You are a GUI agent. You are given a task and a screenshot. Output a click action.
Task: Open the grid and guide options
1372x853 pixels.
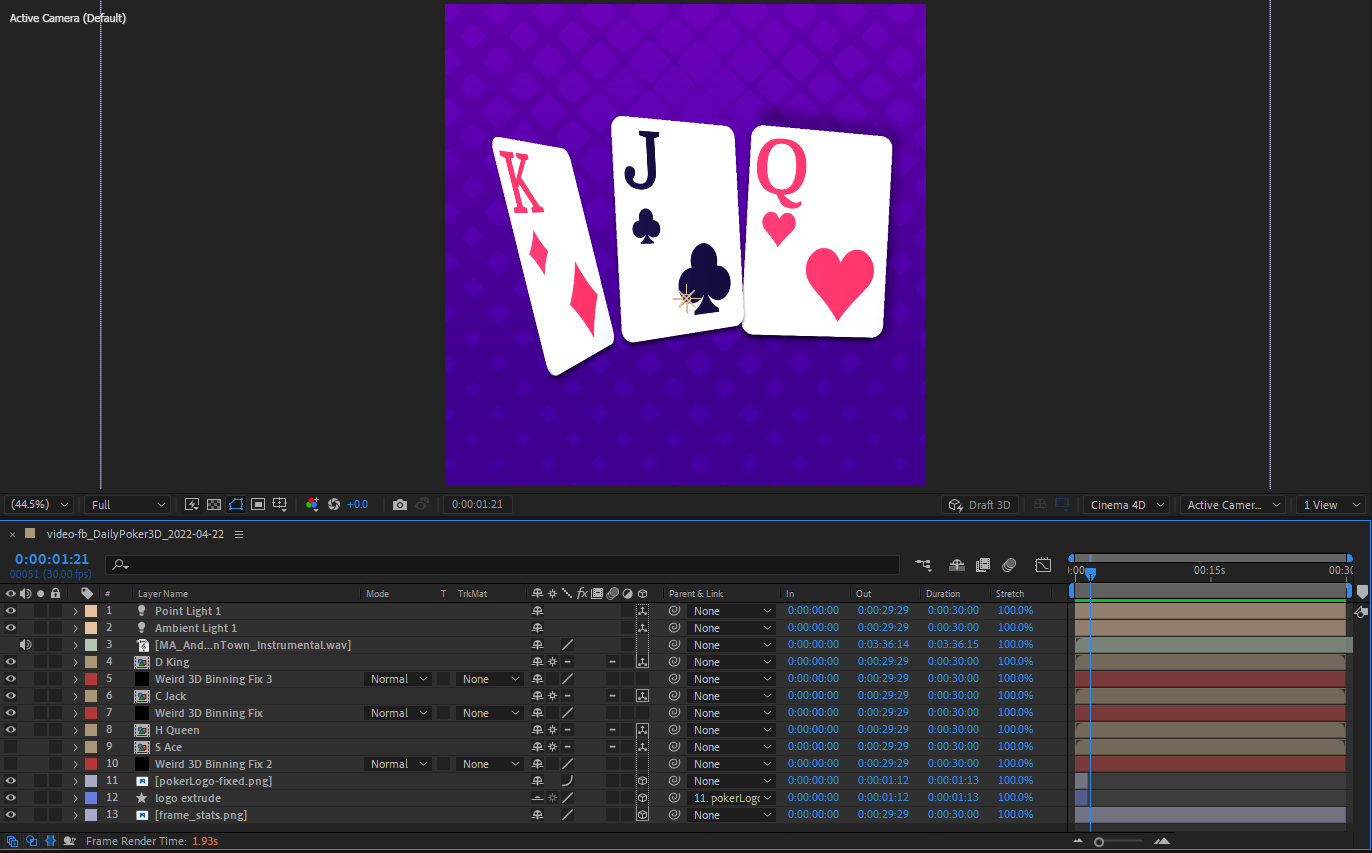pos(279,504)
